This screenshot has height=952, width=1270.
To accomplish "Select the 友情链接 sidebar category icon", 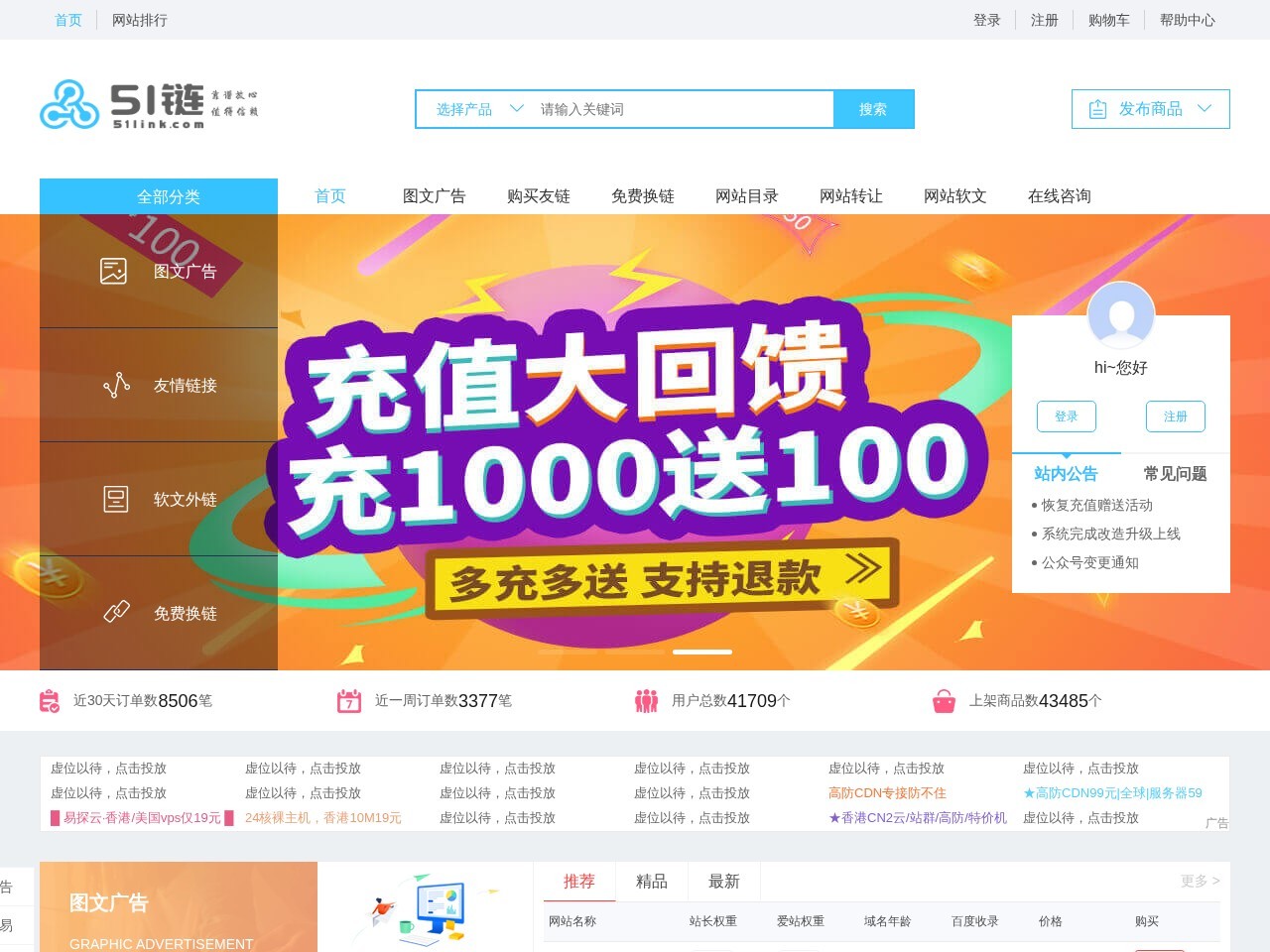I will [116, 385].
